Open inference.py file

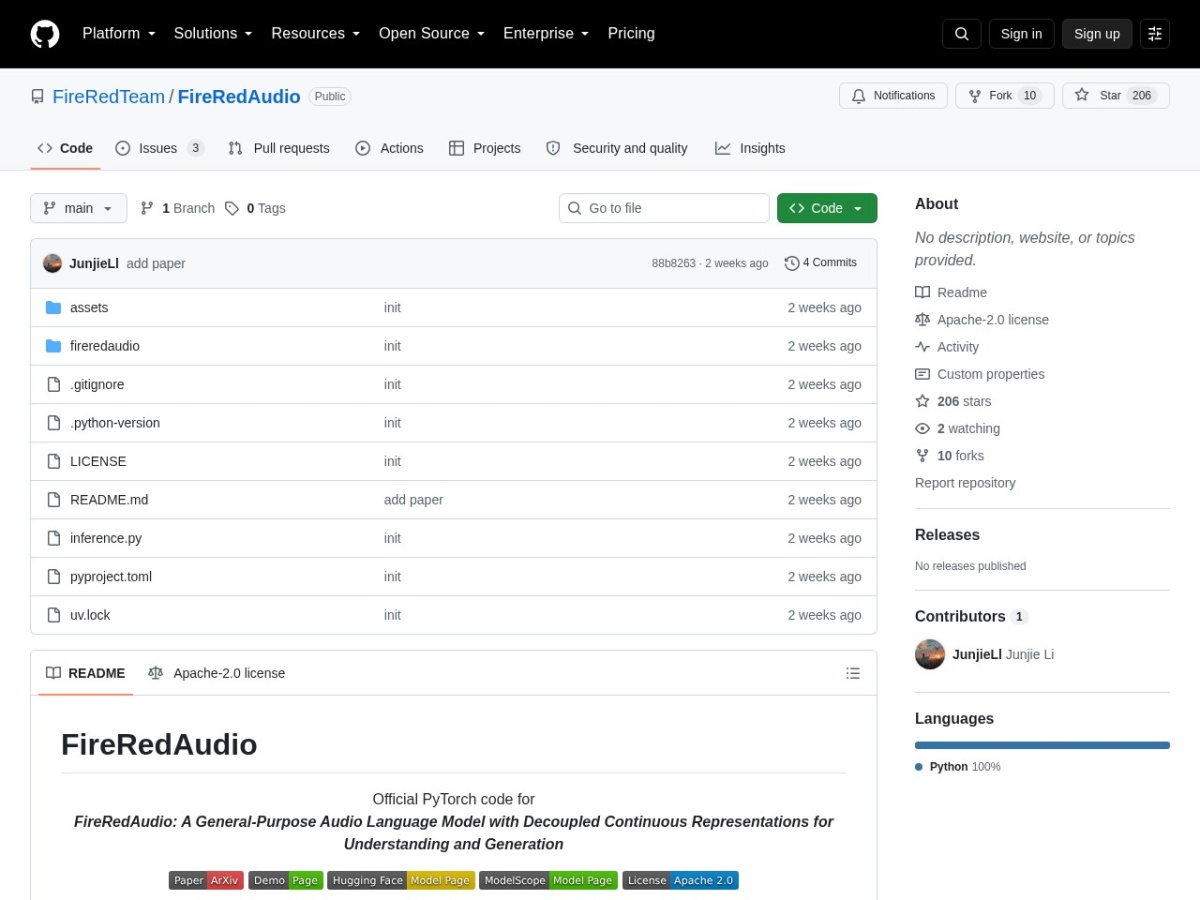pos(106,538)
